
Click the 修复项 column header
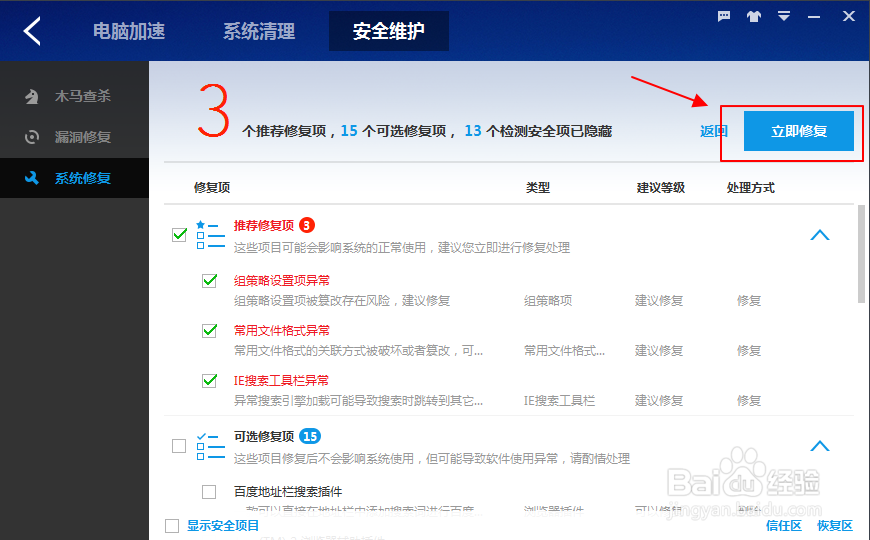212,188
